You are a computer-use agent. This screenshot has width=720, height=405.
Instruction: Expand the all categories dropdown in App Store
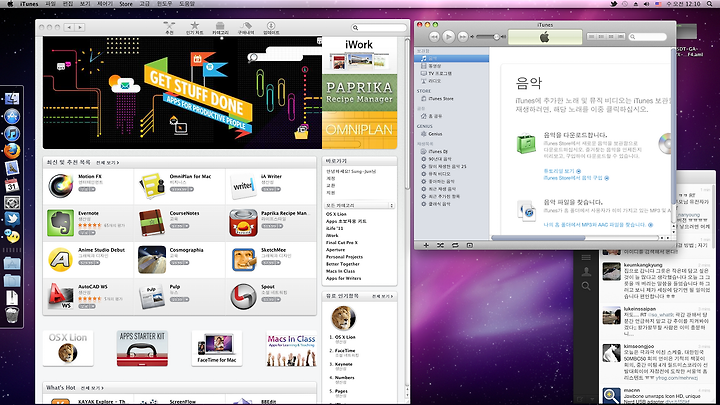(x=360, y=205)
